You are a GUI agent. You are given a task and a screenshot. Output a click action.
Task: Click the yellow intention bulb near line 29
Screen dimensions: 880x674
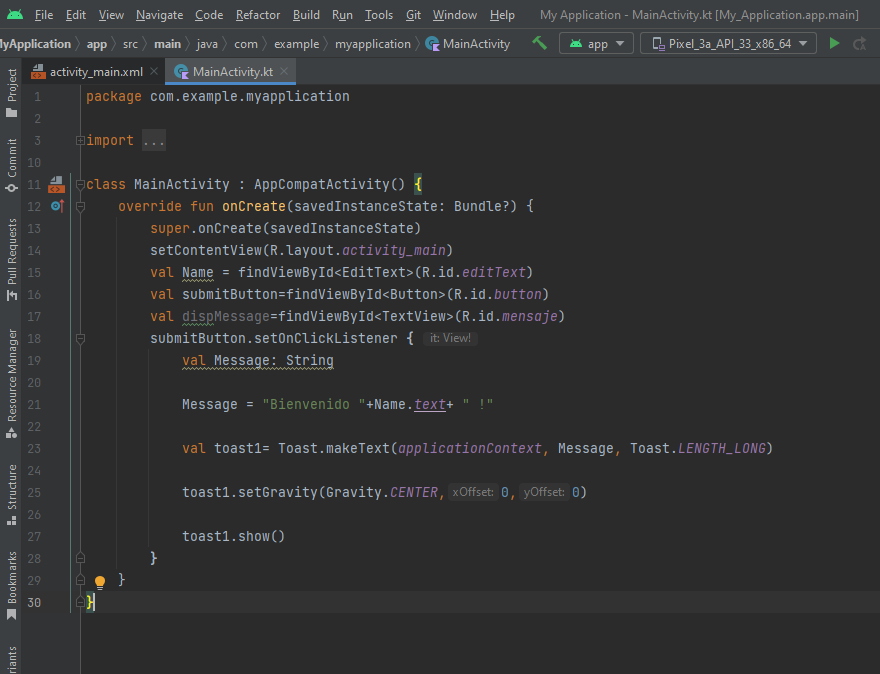click(x=99, y=581)
